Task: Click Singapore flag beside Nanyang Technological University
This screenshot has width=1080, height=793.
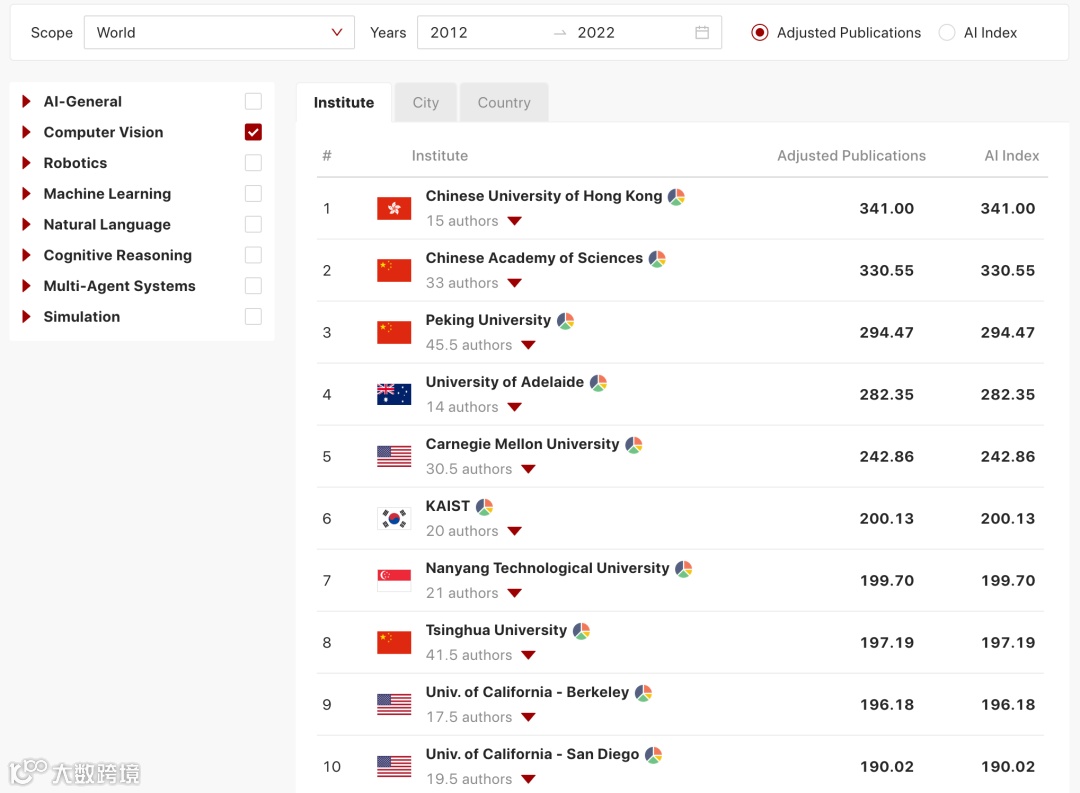Action: click(394, 580)
